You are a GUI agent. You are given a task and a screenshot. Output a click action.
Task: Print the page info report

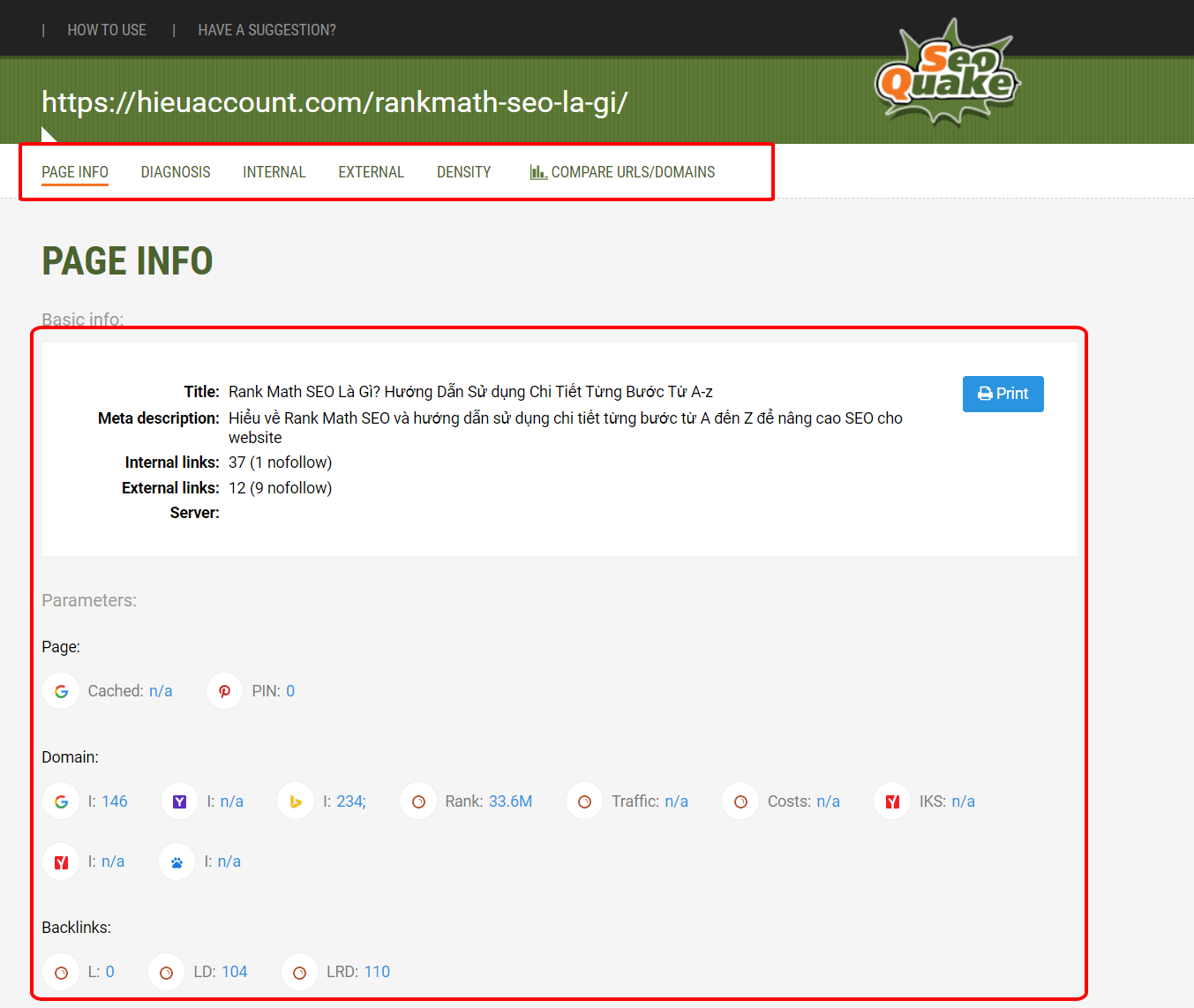click(1003, 394)
